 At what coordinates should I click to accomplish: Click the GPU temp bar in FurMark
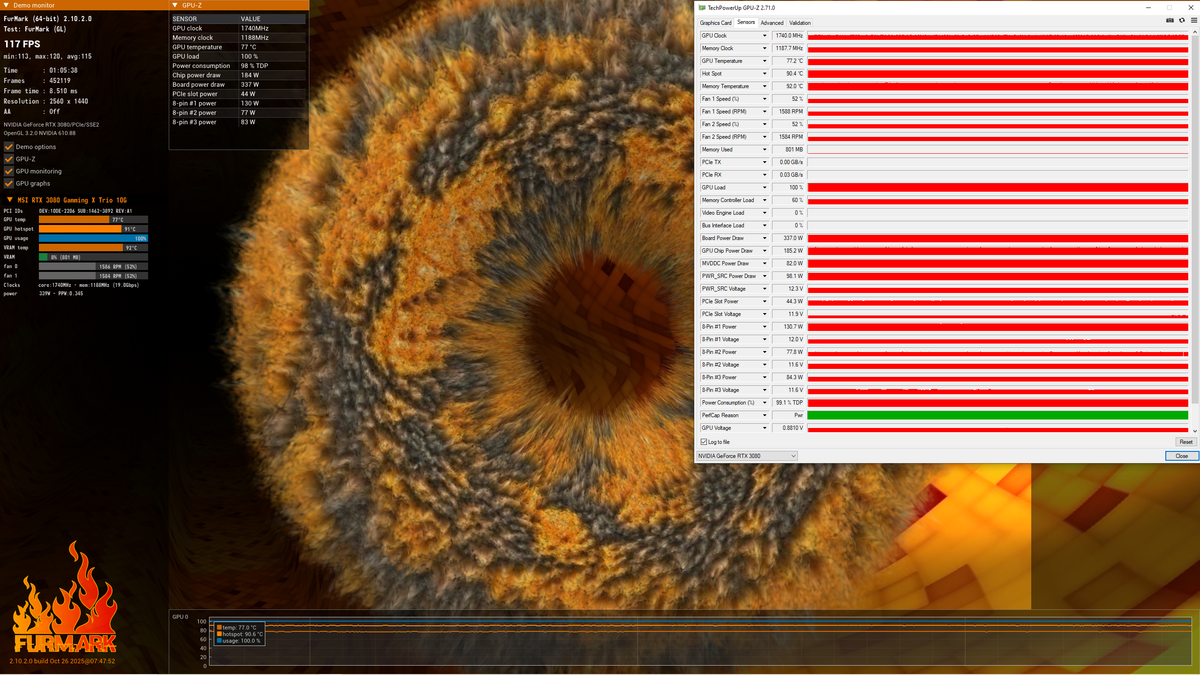click(x=93, y=220)
